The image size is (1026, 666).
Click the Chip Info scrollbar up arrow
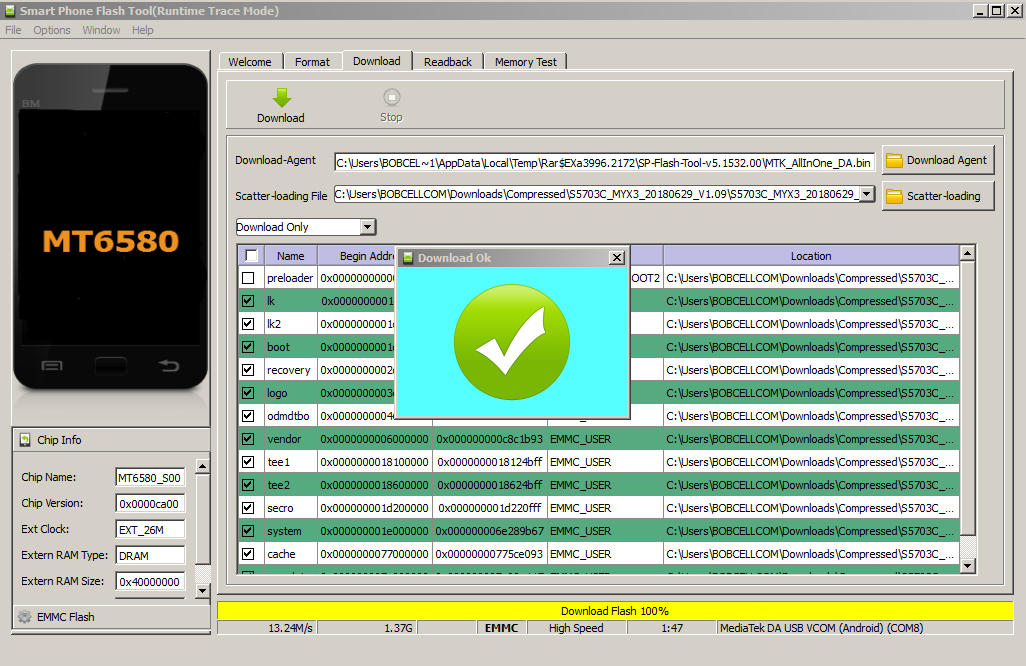pos(203,466)
